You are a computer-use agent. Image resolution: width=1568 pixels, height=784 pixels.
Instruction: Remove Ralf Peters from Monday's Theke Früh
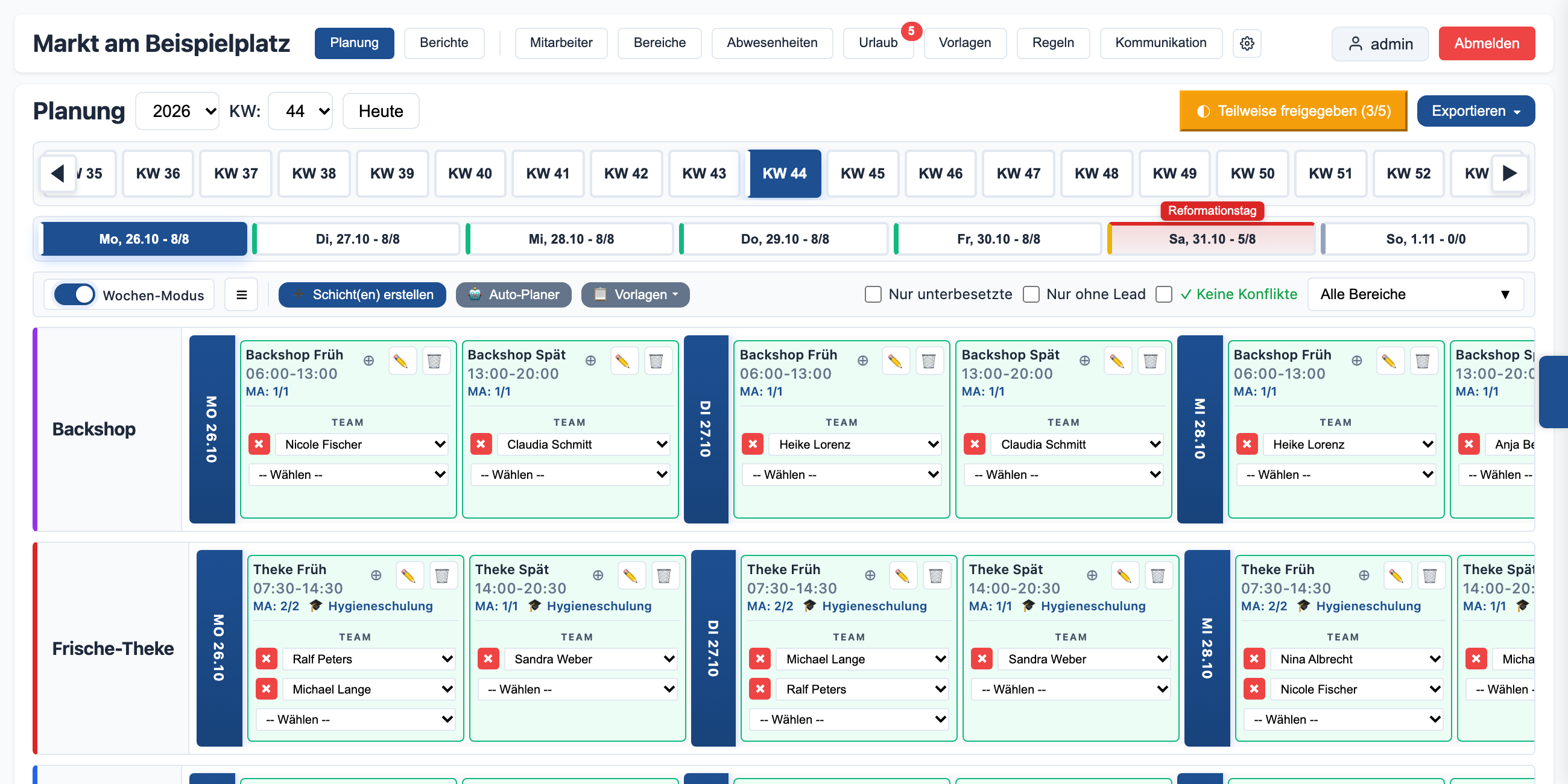(267, 659)
